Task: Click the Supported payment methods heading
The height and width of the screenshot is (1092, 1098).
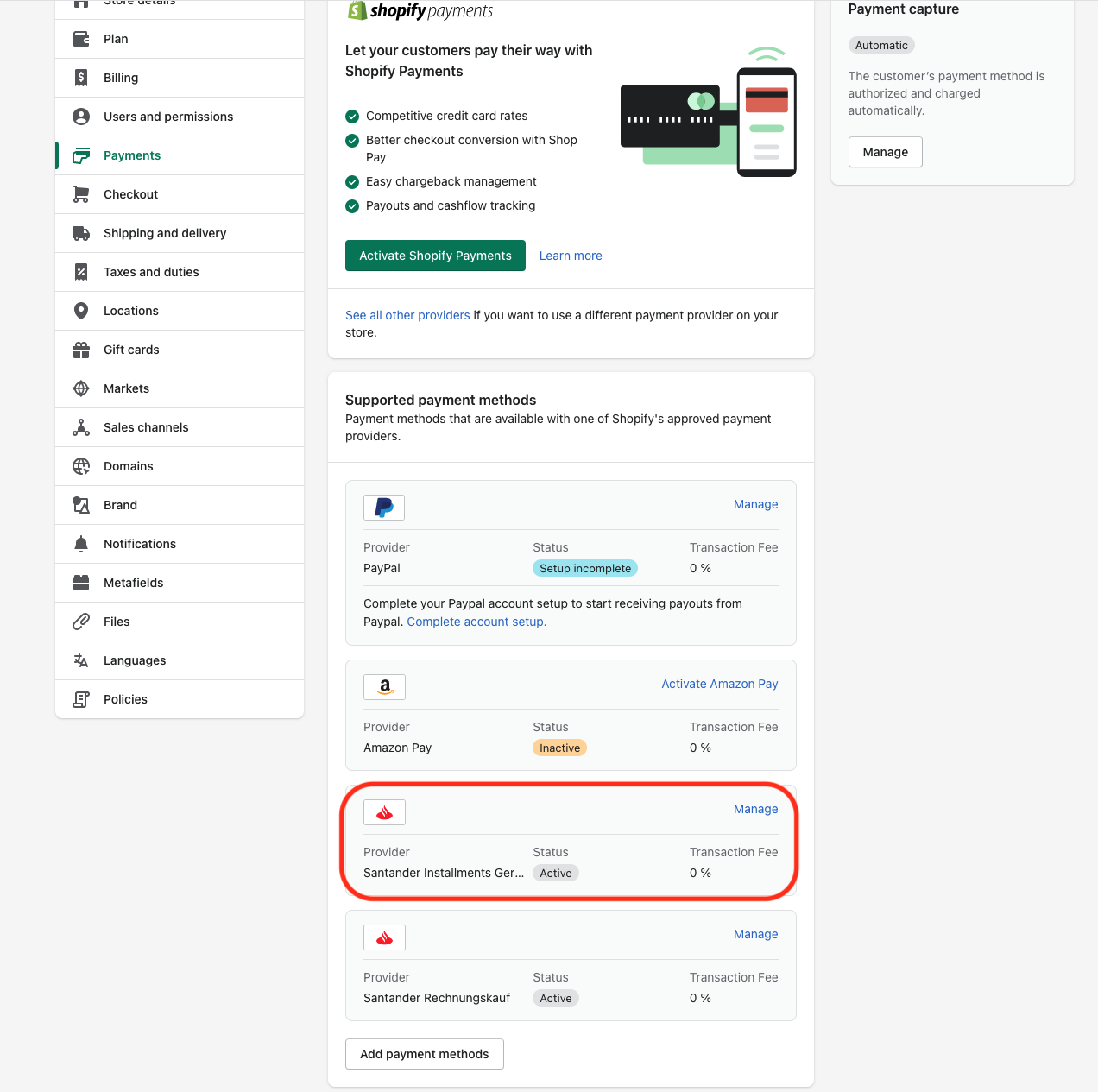Action: coord(440,400)
